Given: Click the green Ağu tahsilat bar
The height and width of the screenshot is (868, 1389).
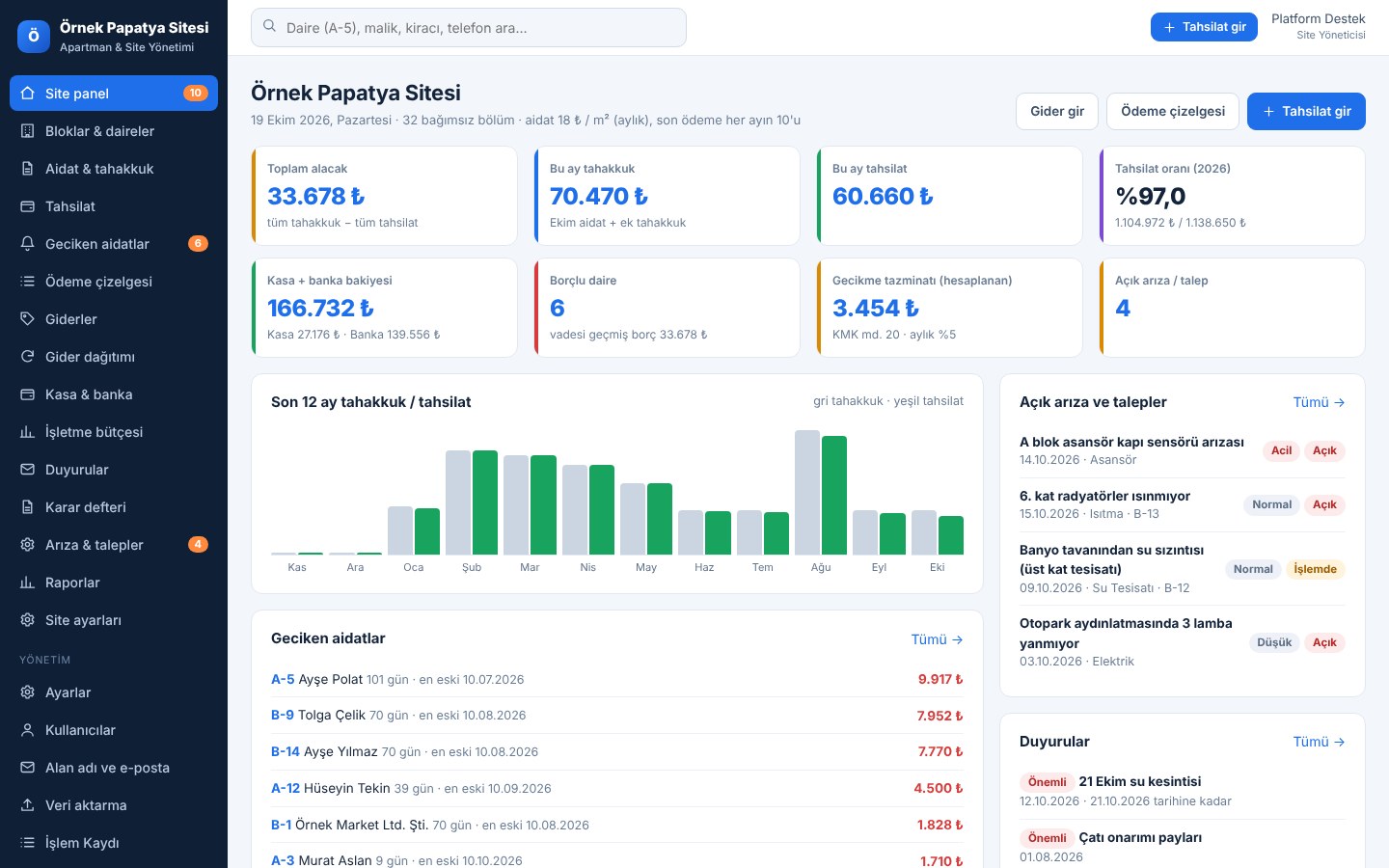Looking at the screenshot, I should click(x=834, y=496).
